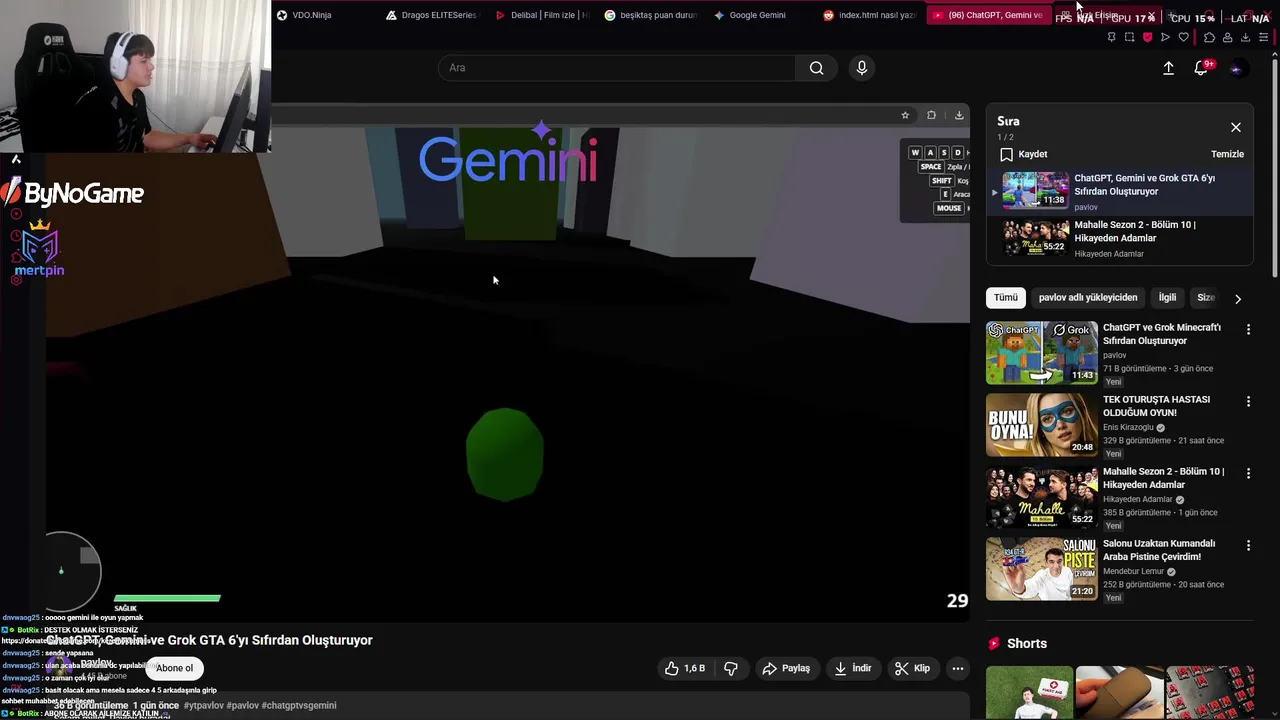Image resolution: width=1280 pixels, height=720 pixels.
Task: Open the browser extensions cube icon
Action: tap(1209, 37)
